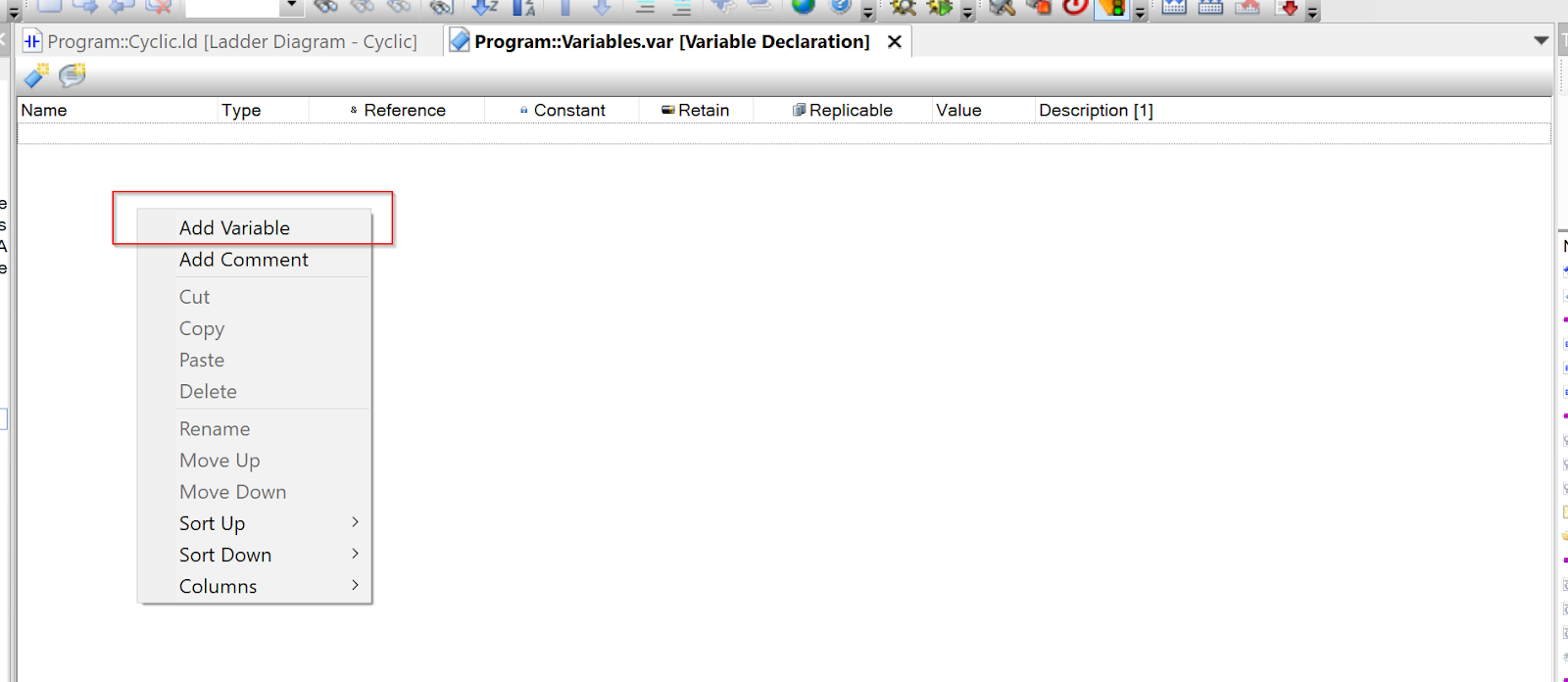Click the red down-arrow transfer icon

1289,8
